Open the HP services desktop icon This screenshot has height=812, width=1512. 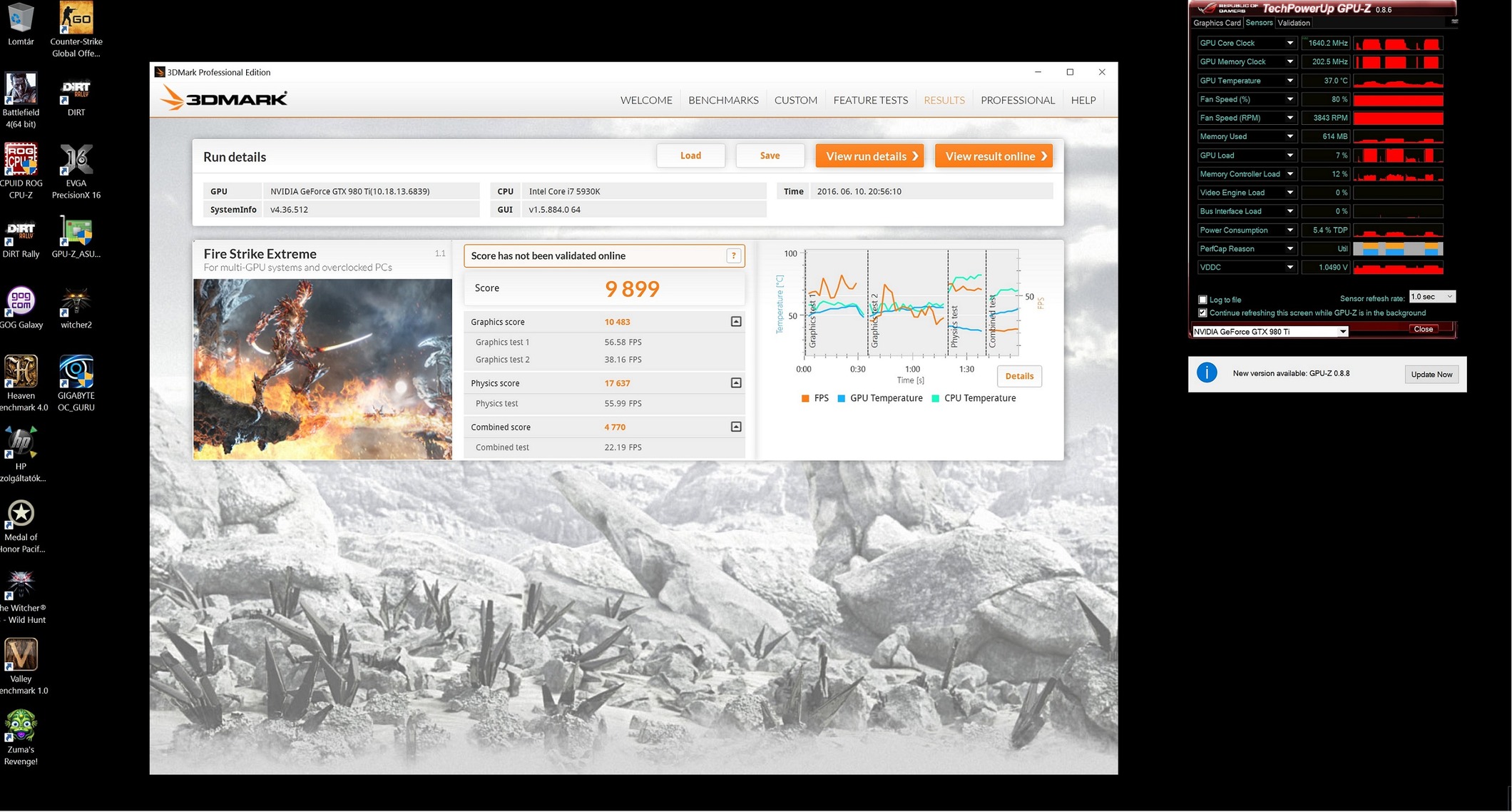(x=21, y=454)
